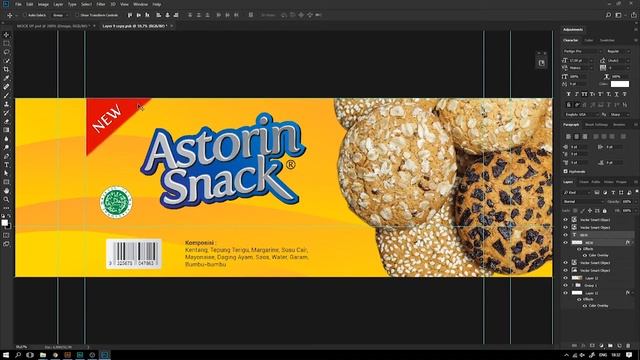Click the create new group folder icon
640x360 pixels.
[610, 345]
